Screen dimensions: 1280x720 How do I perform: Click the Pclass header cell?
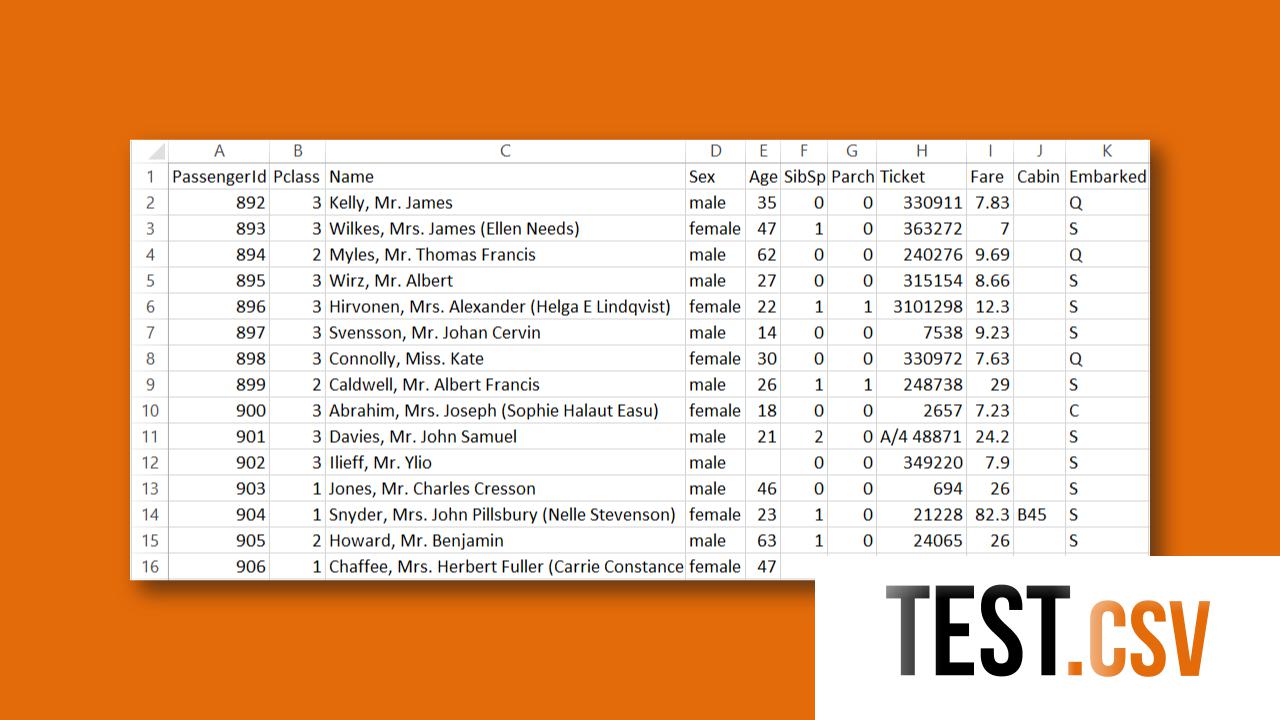(x=297, y=176)
